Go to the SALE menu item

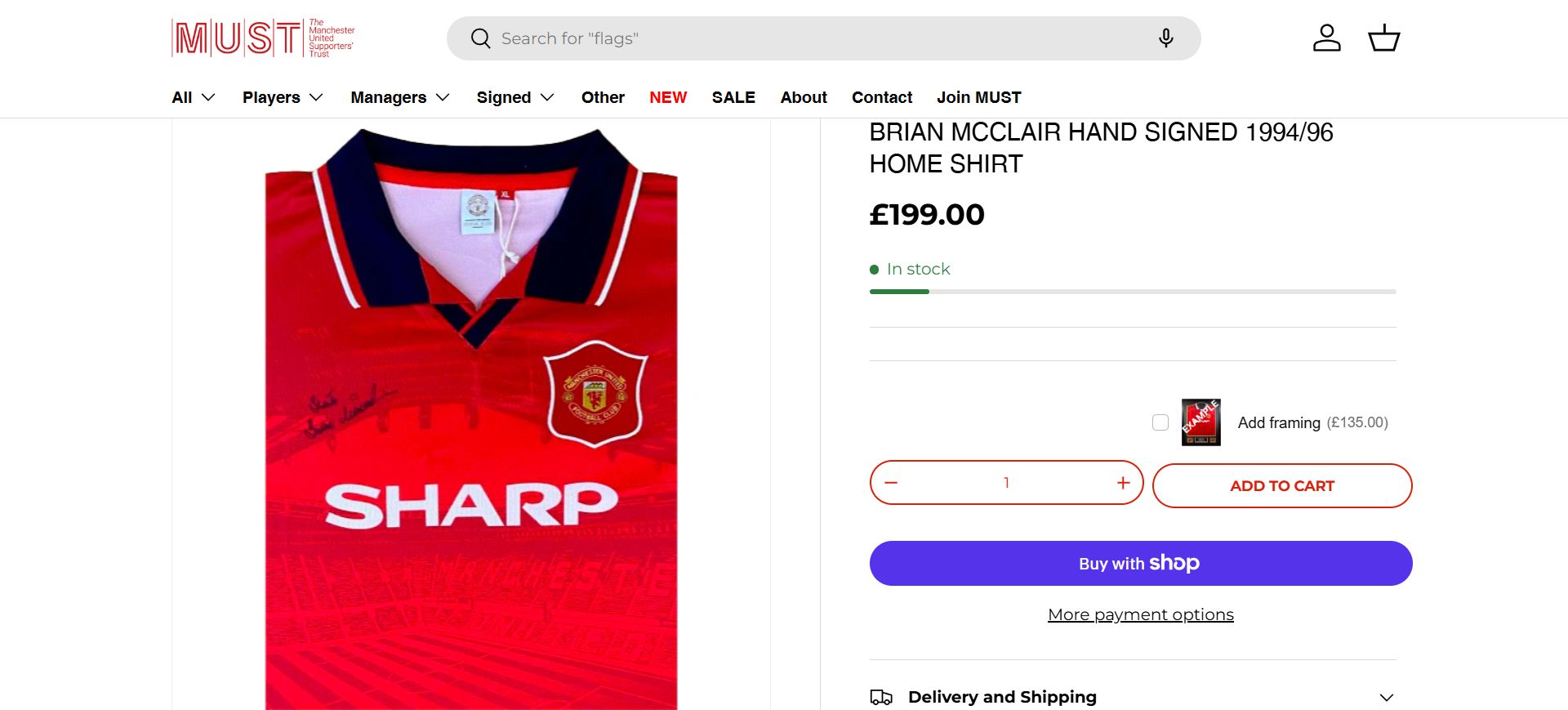click(x=733, y=97)
